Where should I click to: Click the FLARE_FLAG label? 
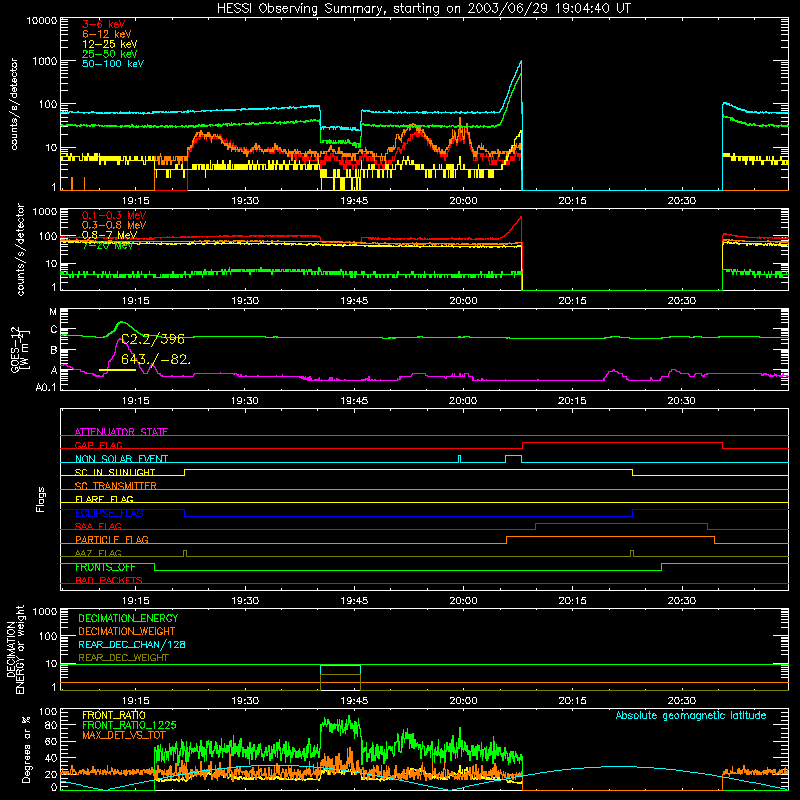[104, 499]
